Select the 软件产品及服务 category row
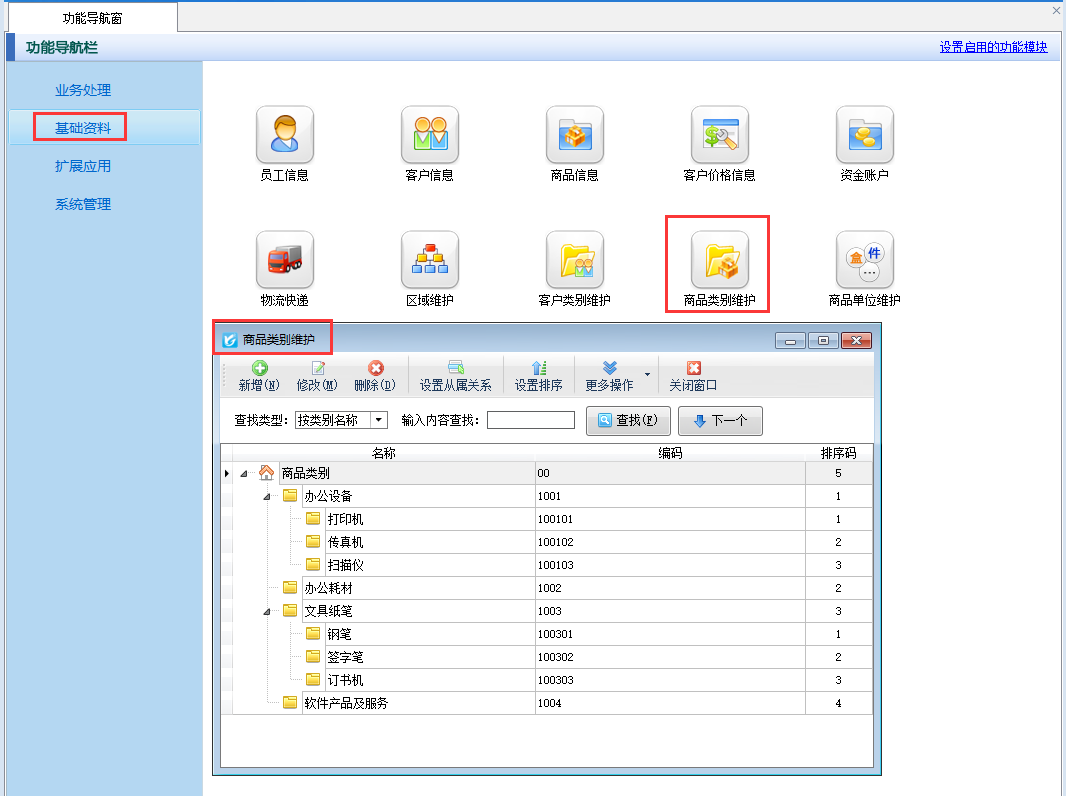Image resolution: width=1066 pixels, height=796 pixels. click(346, 703)
